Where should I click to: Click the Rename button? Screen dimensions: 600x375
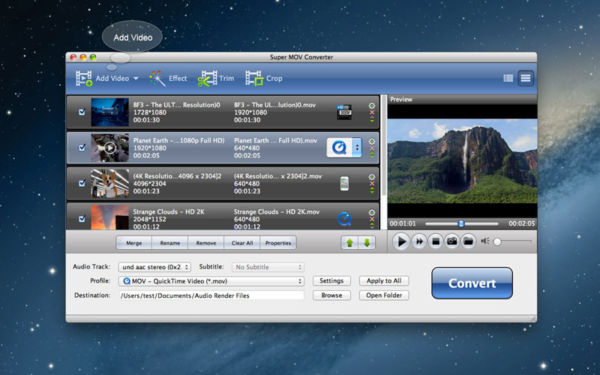click(x=170, y=243)
